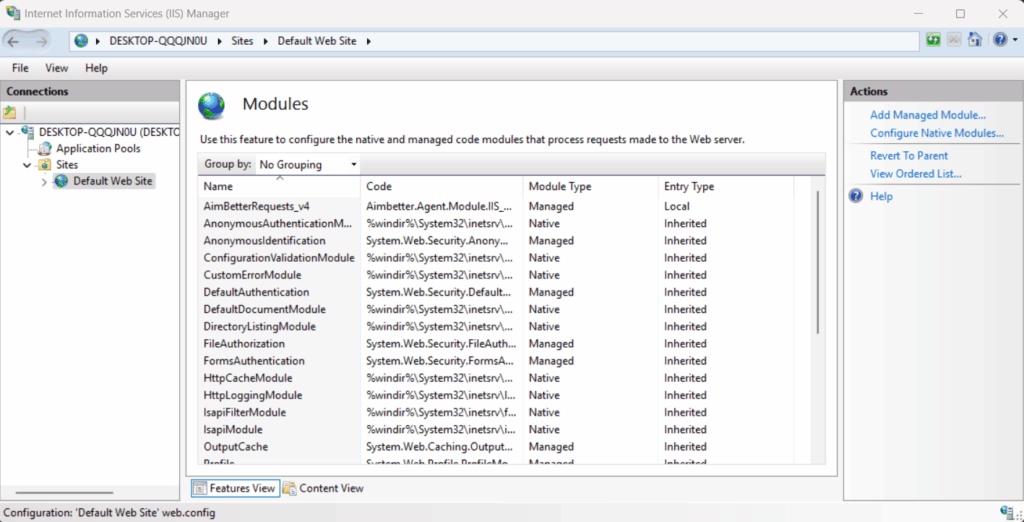Sort by Entry Type column header
1024x522 pixels.
[726, 186]
